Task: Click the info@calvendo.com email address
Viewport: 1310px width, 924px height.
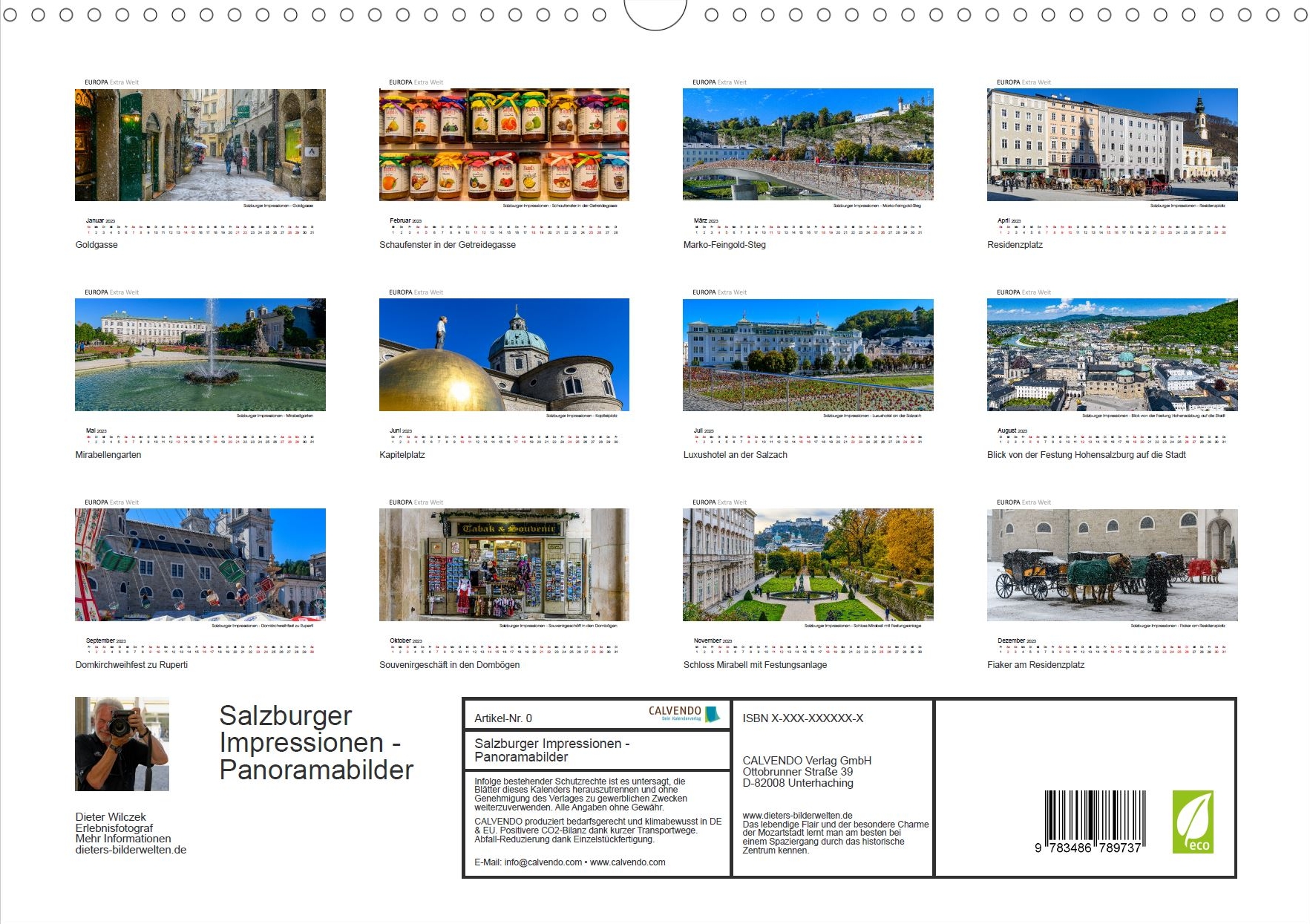Action: point(543,862)
